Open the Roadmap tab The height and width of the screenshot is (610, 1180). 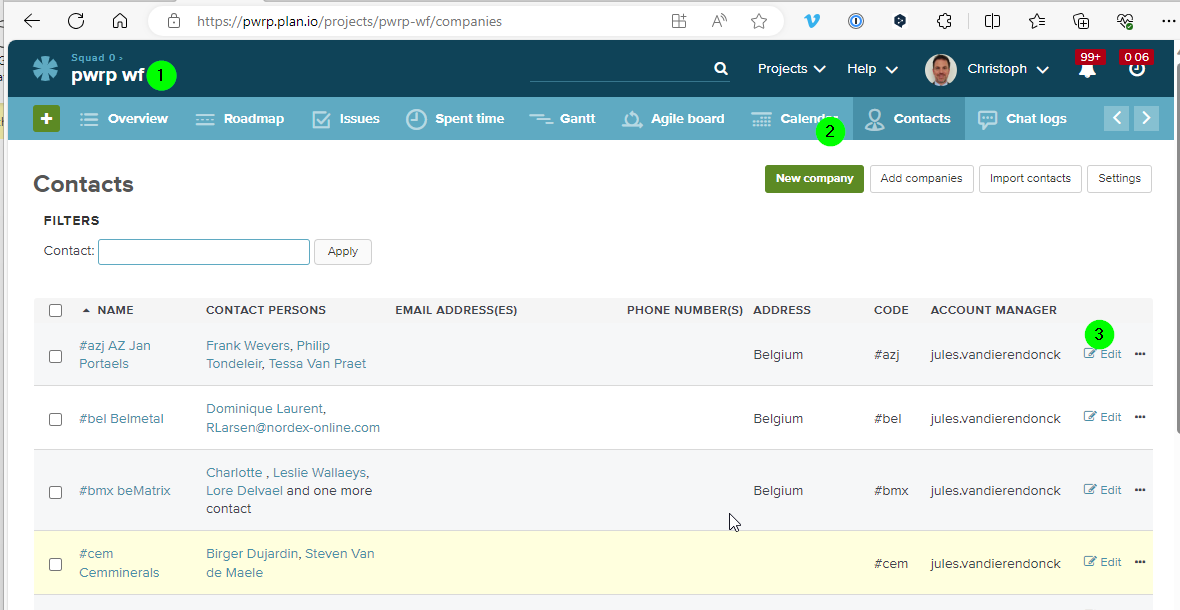click(240, 118)
